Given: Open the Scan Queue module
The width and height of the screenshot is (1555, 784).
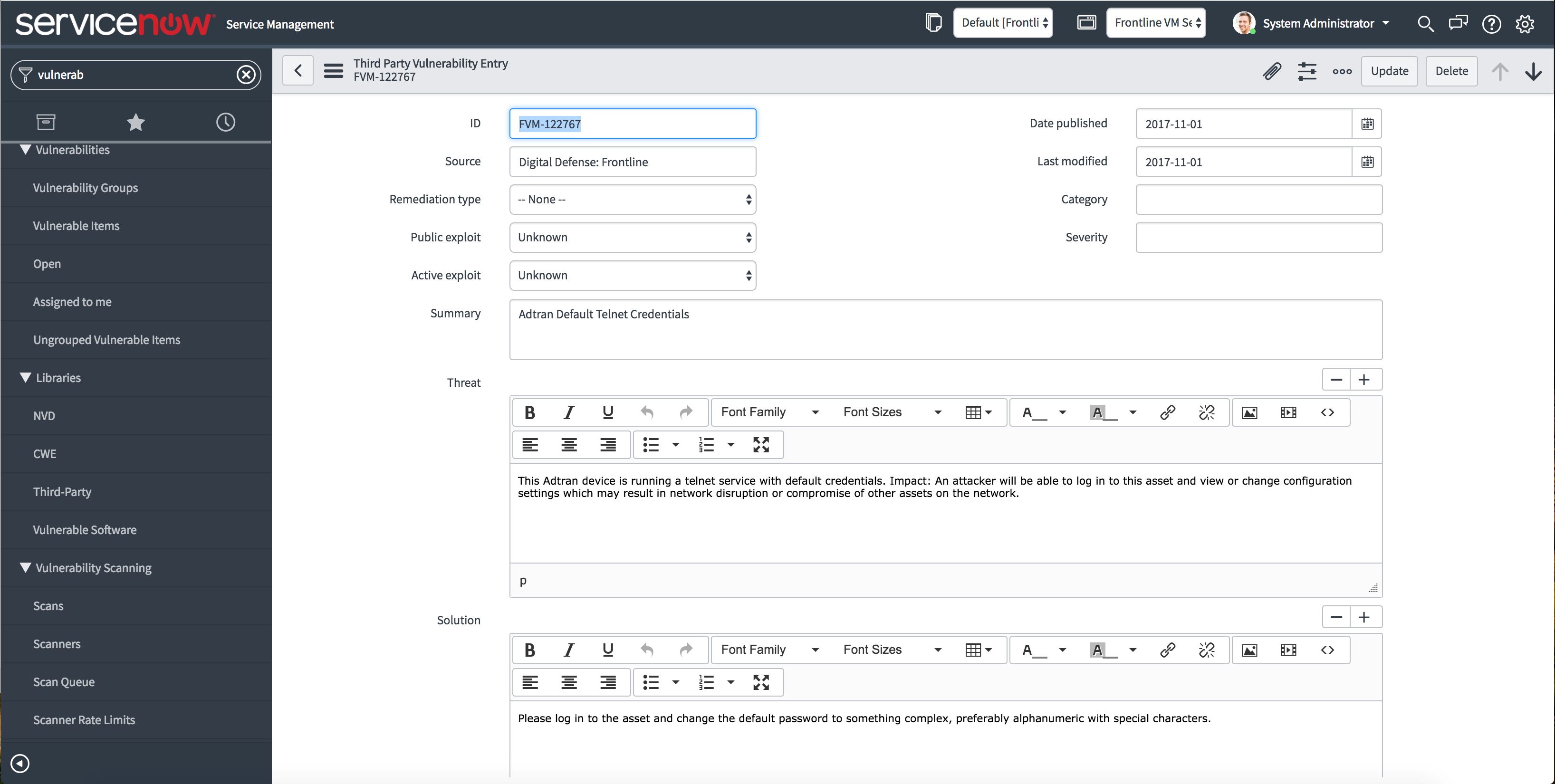Looking at the screenshot, I should (x=63, y=682).
